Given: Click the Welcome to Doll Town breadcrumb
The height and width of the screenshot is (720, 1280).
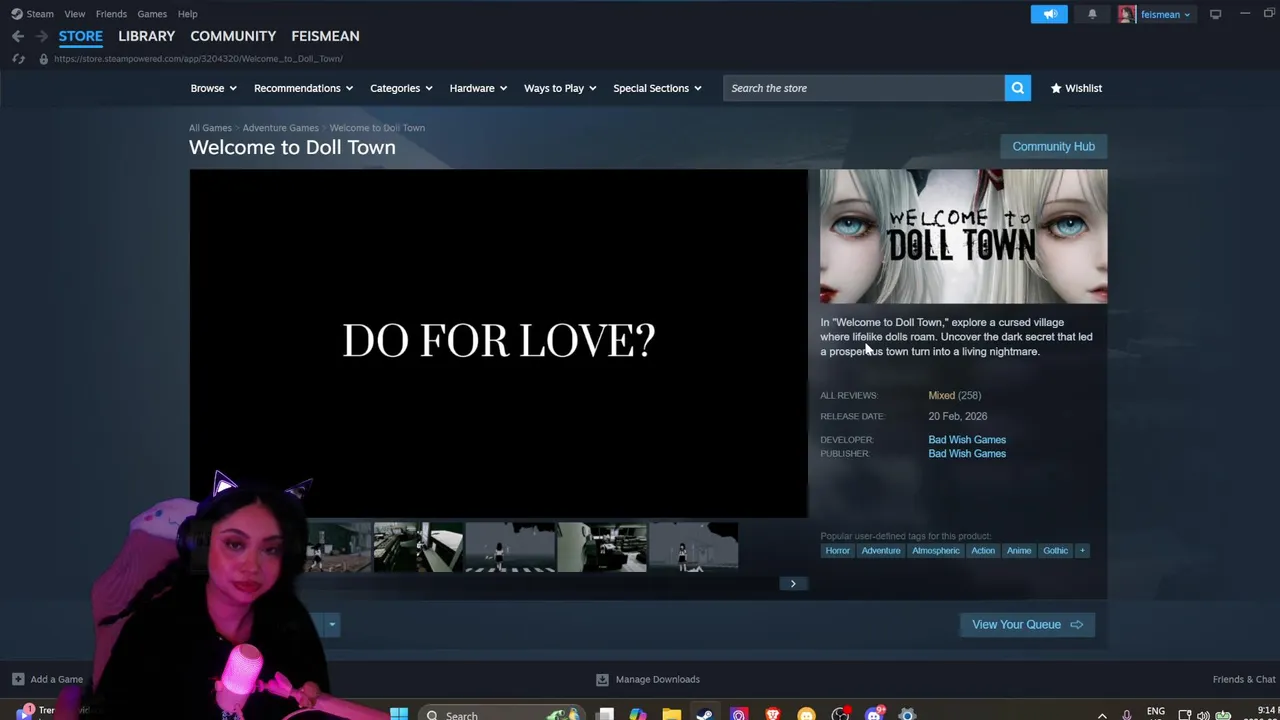Looking at the screenshot, I should [377, 128].
